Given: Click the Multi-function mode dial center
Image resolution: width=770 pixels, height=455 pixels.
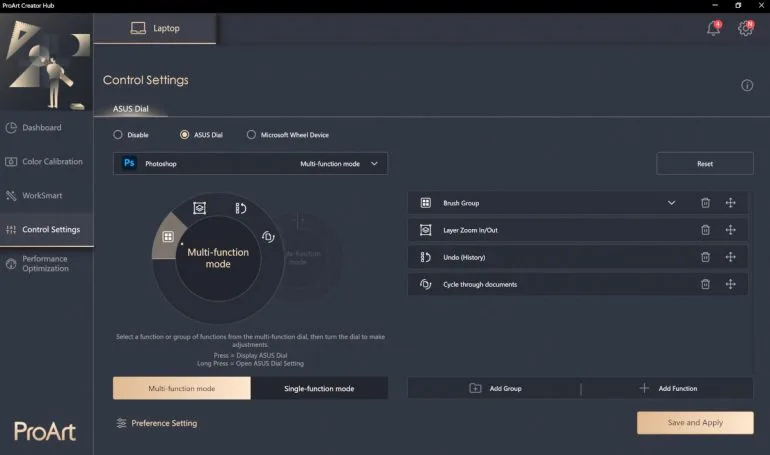Looking at the screenshot, I should tap(218, 258).
